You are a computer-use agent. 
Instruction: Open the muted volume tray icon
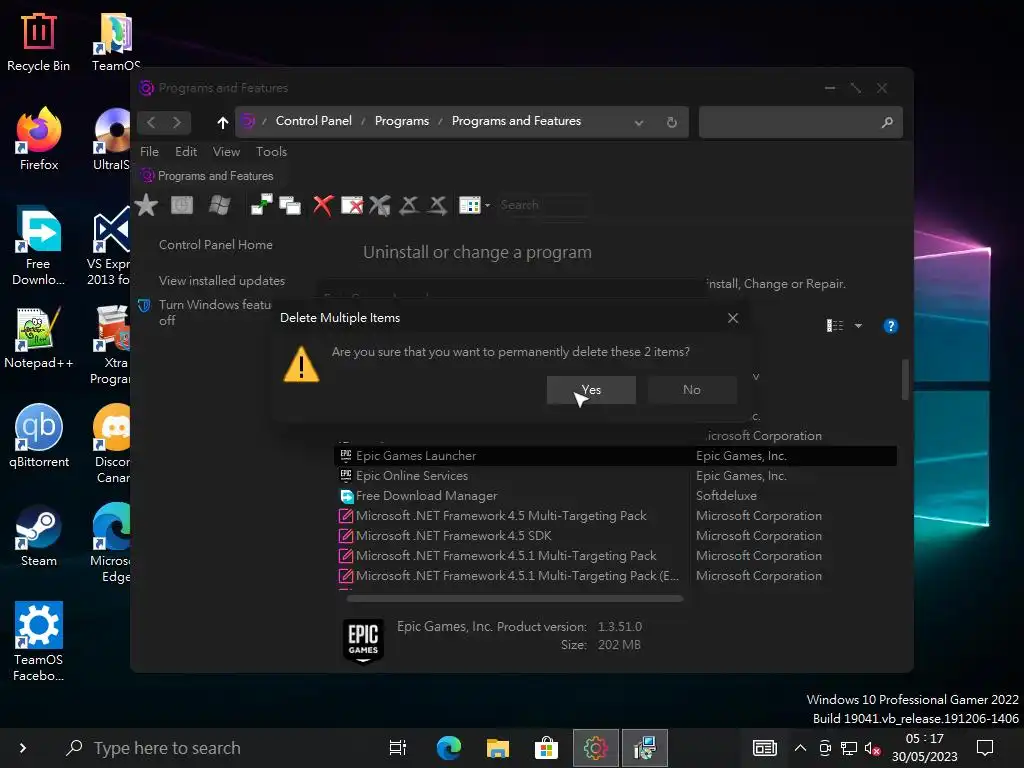click(x=872, y=748)
